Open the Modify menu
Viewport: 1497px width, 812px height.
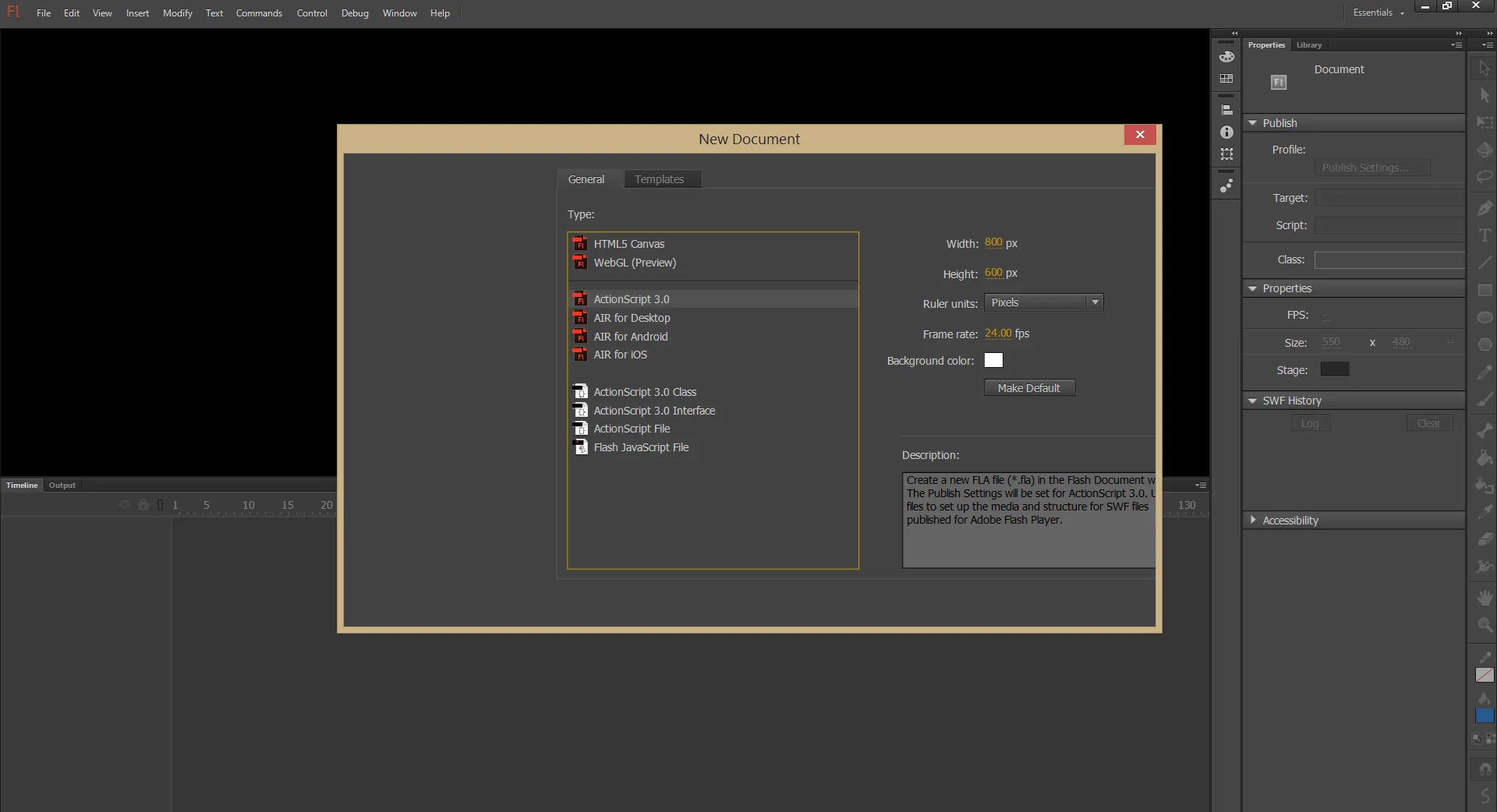click(x=178, y=13)
